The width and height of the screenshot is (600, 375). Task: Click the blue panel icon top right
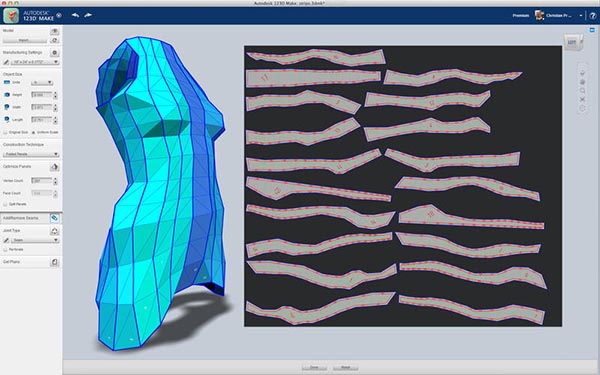tap(593, 30)
